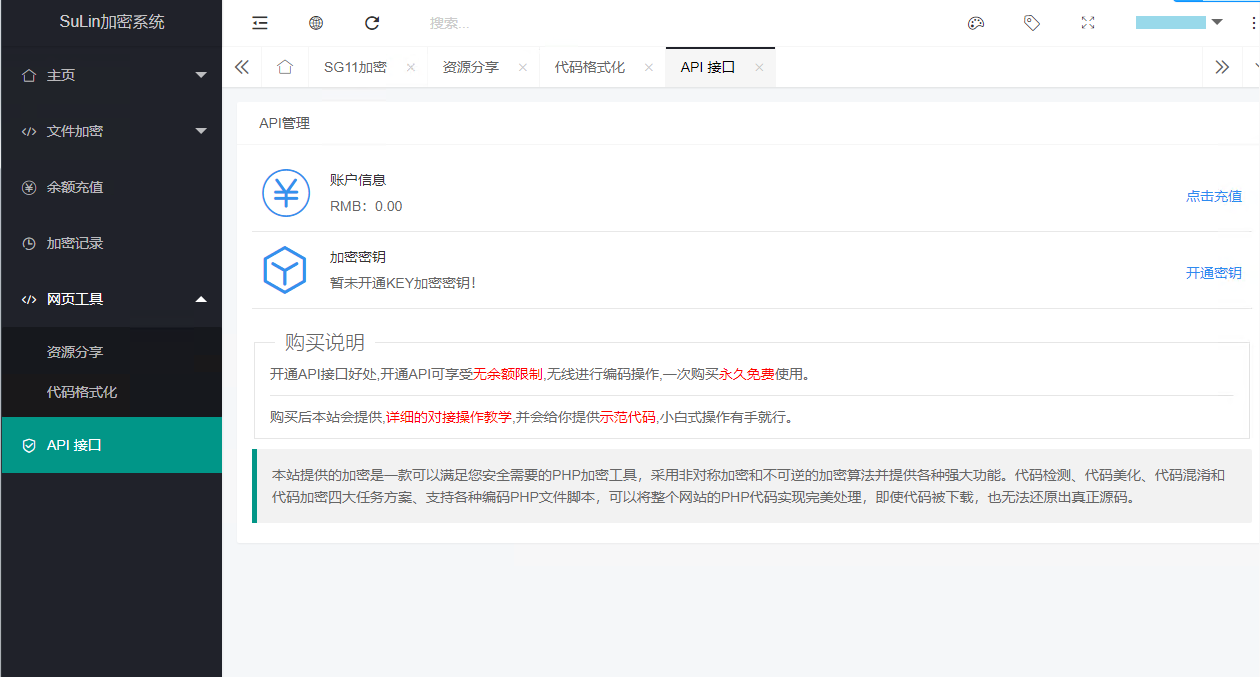This screenshot has height=677, width=1260.
Task: Refresh the page with the reload icon
Action: tap(372, 22)
